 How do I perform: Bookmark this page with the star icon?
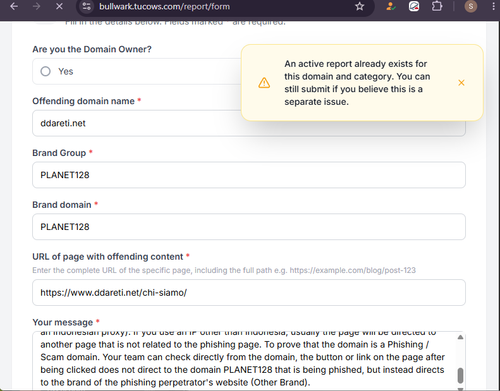point(359,6)
